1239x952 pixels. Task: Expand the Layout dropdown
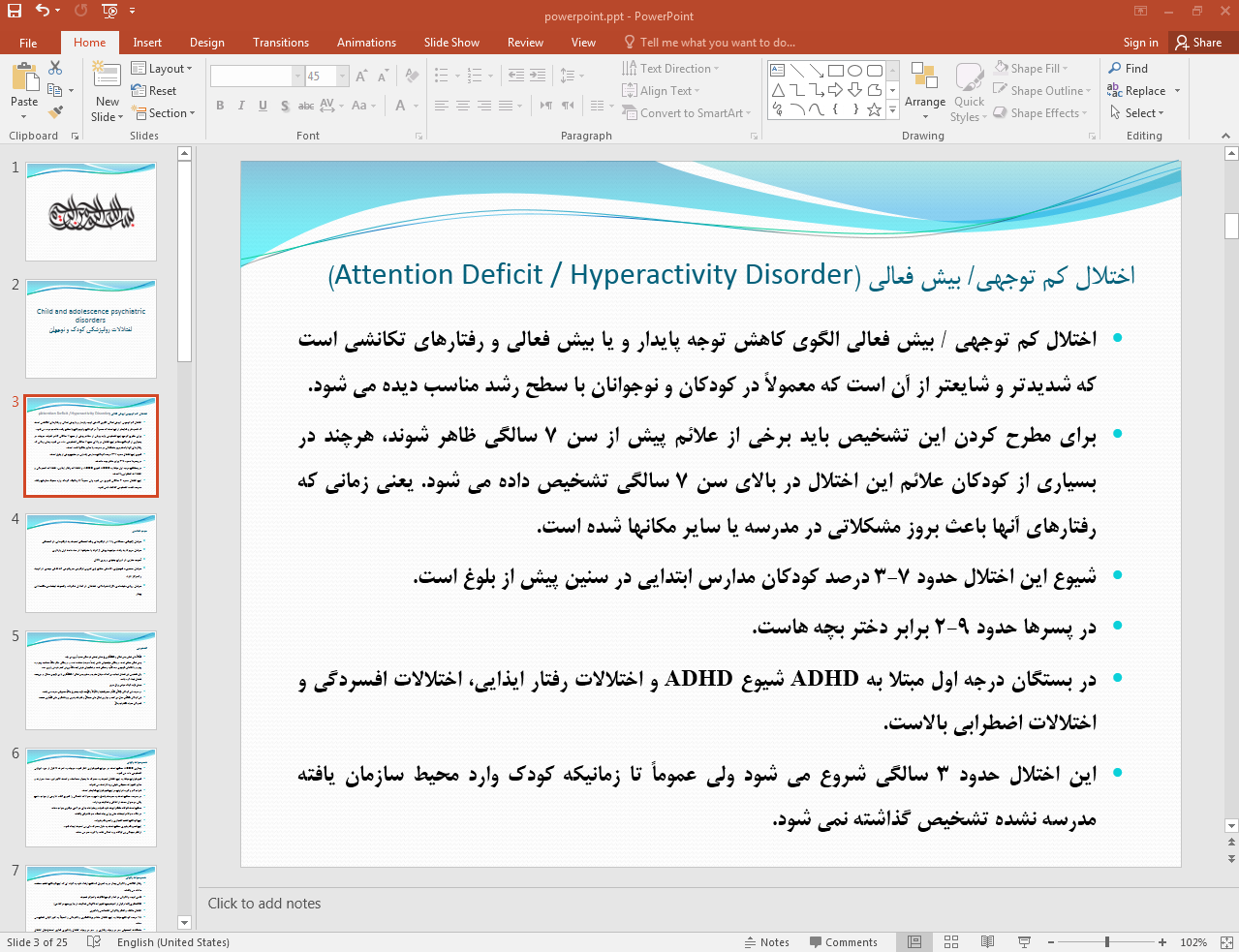pos(162,69)
